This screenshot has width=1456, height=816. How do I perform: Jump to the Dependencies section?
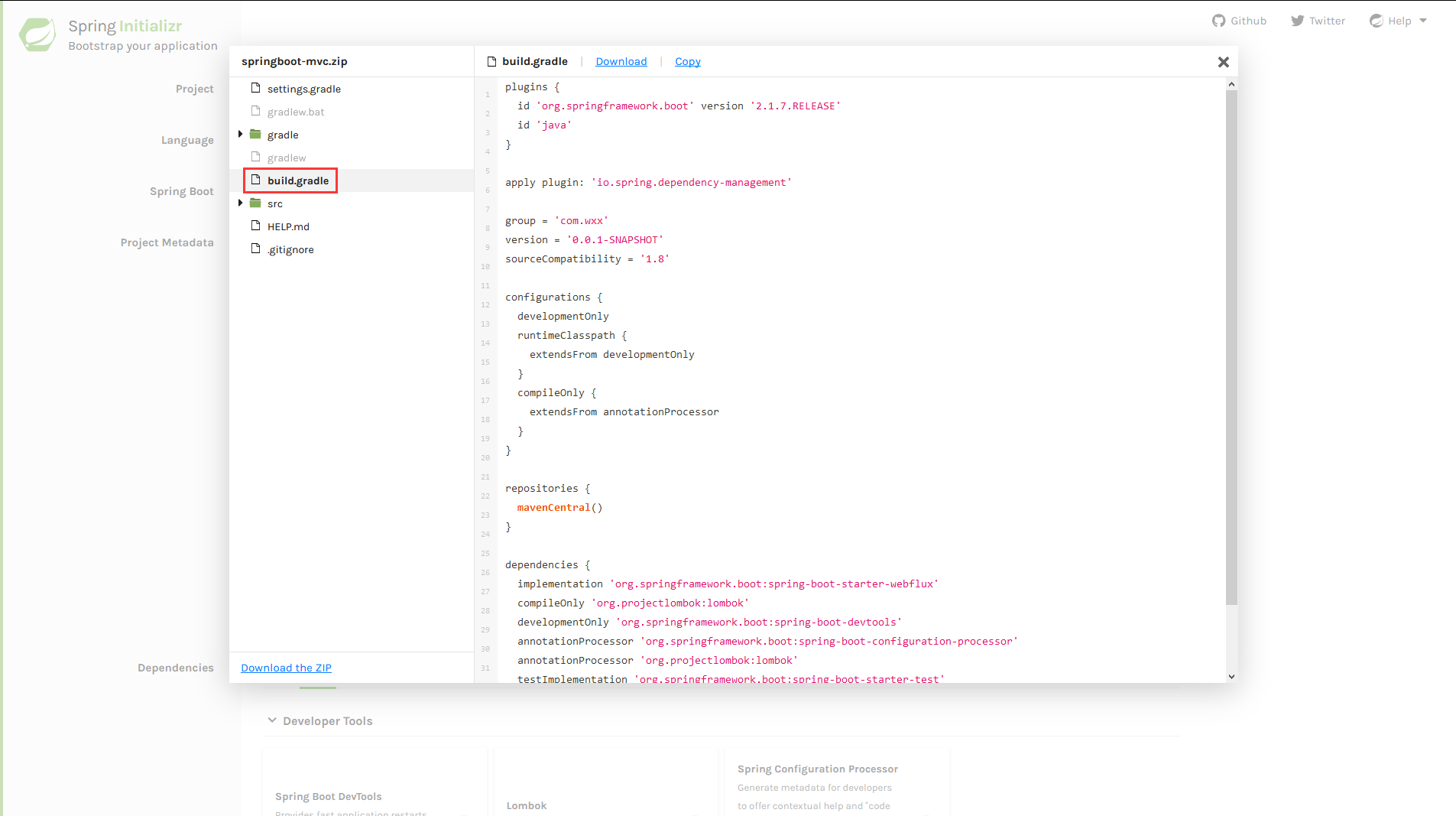point(176,668)
